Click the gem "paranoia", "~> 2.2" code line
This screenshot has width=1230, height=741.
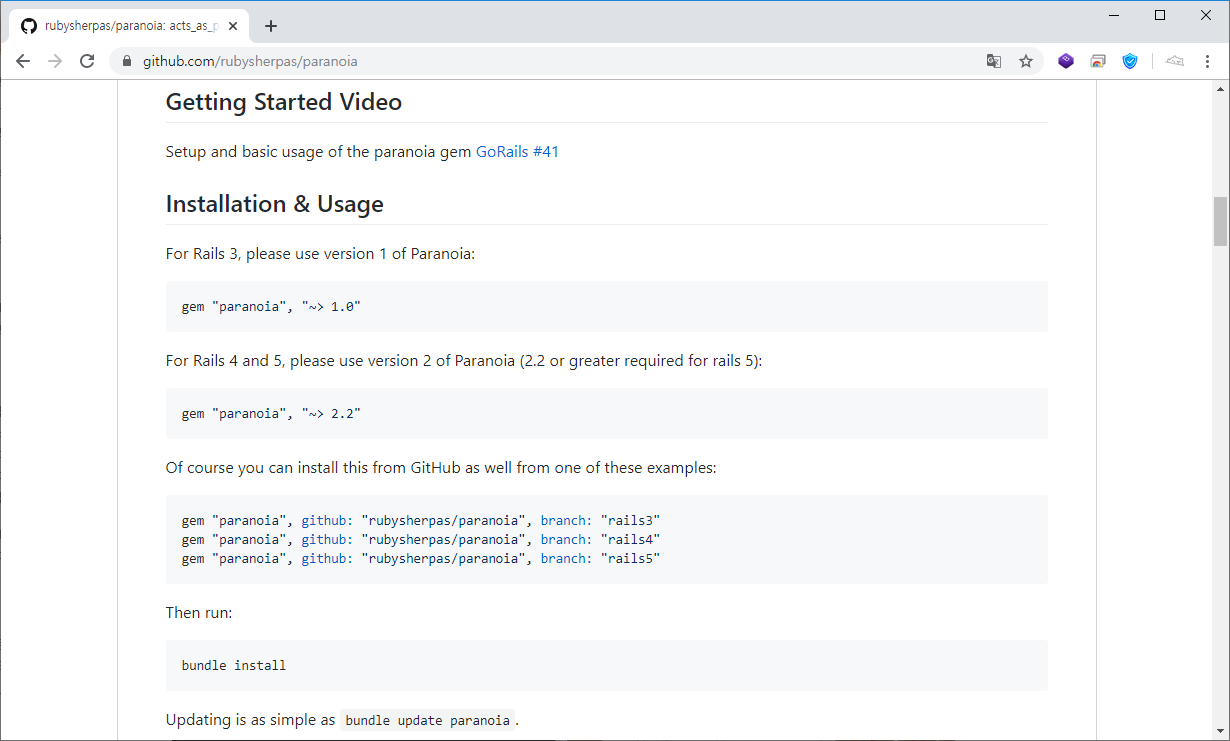coord(271,414)
